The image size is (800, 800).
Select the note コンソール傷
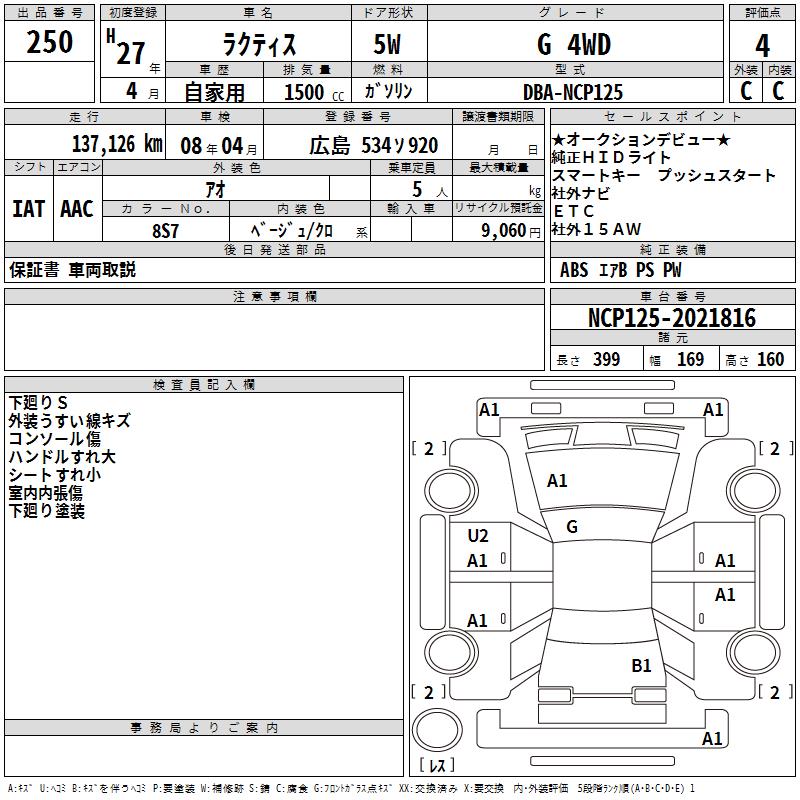coord(55,438)
